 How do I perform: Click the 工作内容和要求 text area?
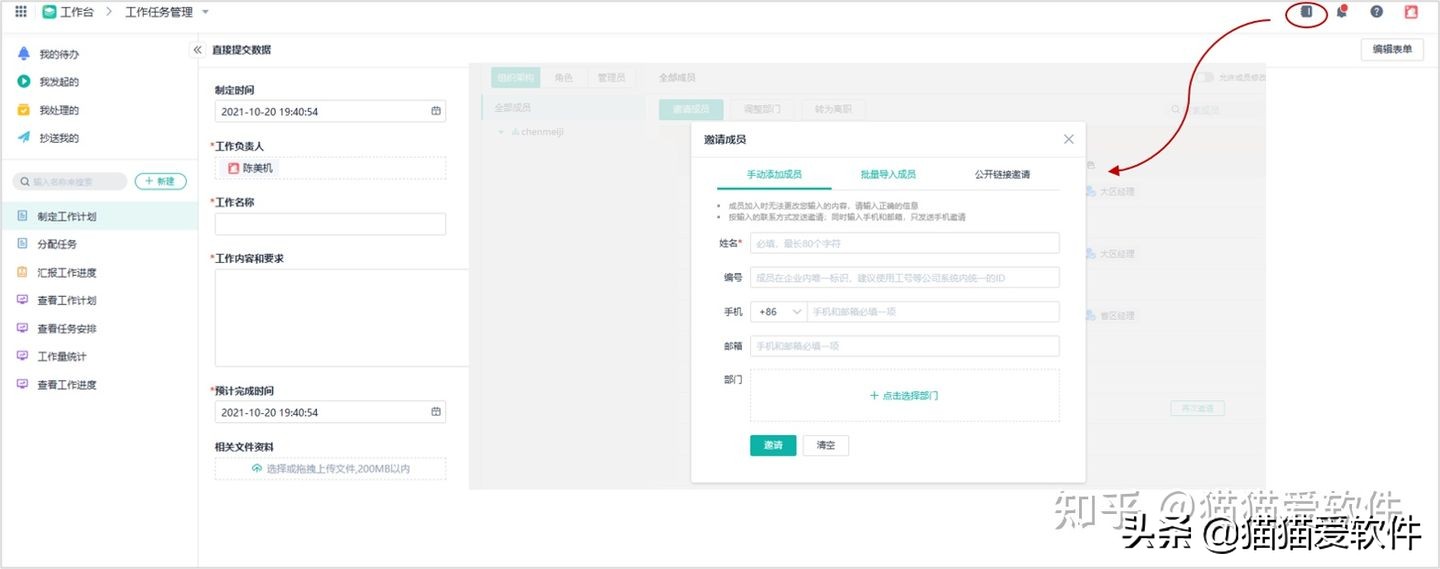(342, 317)
